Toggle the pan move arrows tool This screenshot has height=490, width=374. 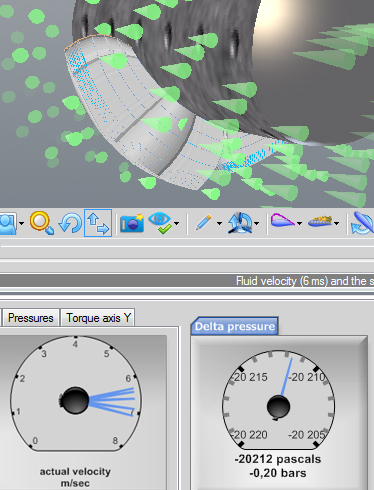coord(98,223)
